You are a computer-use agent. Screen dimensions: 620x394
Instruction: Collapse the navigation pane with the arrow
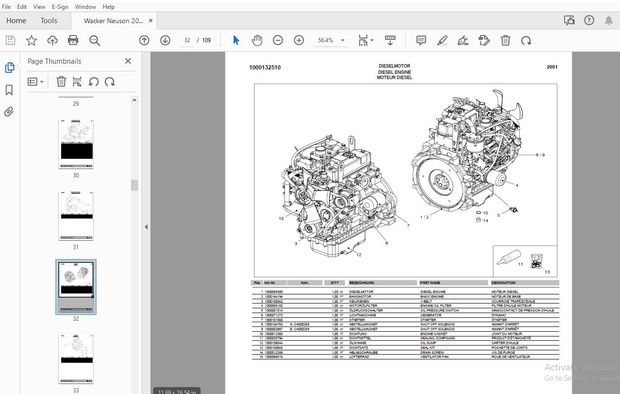(x=146, y=227)
